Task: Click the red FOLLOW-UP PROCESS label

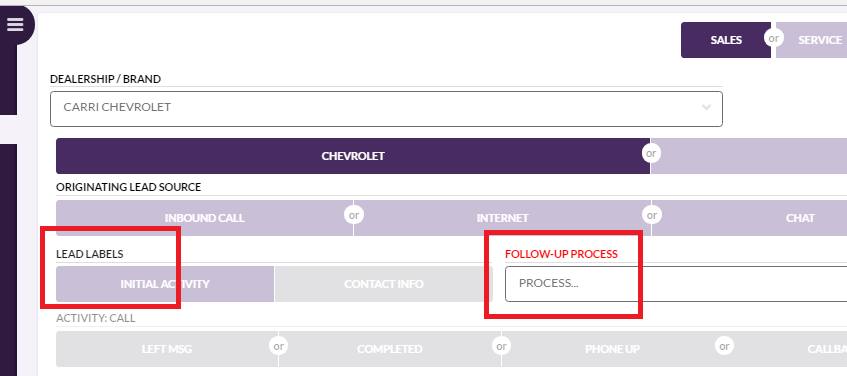Action: coord(561,254)
